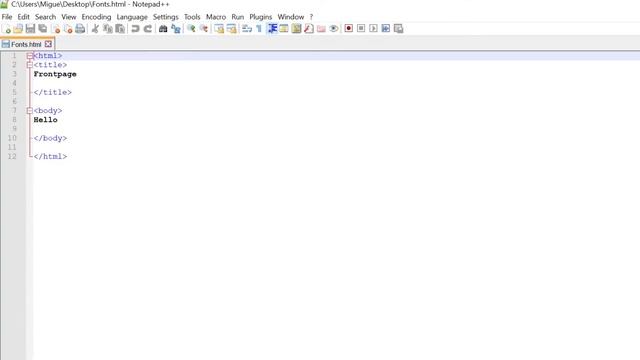Click the word Frontpage on line 3

[x=55, y=74]
